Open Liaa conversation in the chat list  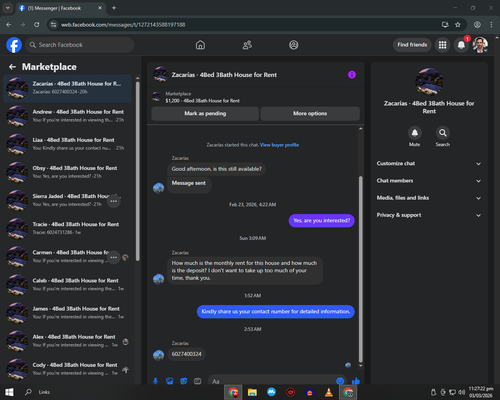pos(68,144)
